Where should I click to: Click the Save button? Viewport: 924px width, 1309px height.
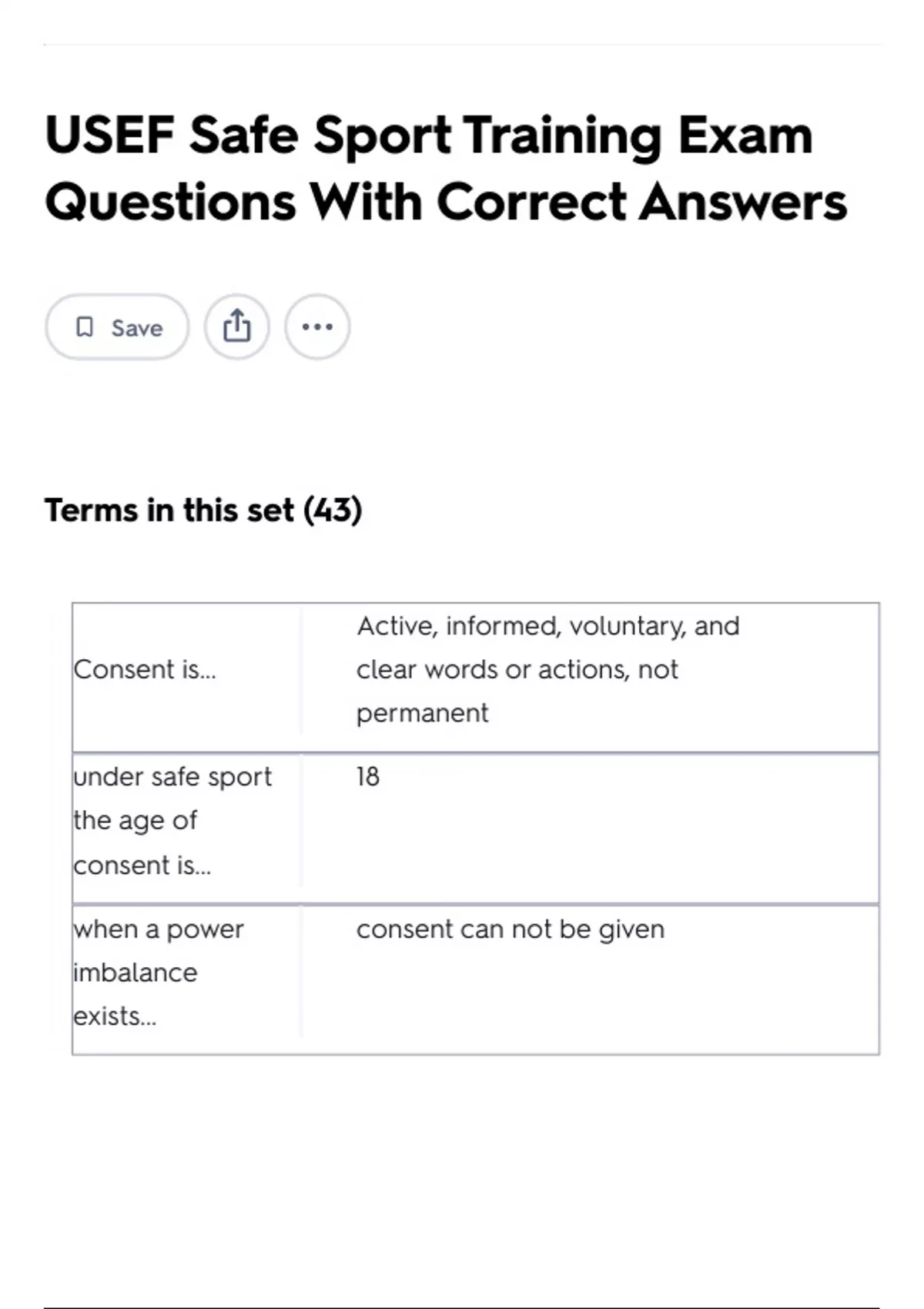[x=117, y=327]
